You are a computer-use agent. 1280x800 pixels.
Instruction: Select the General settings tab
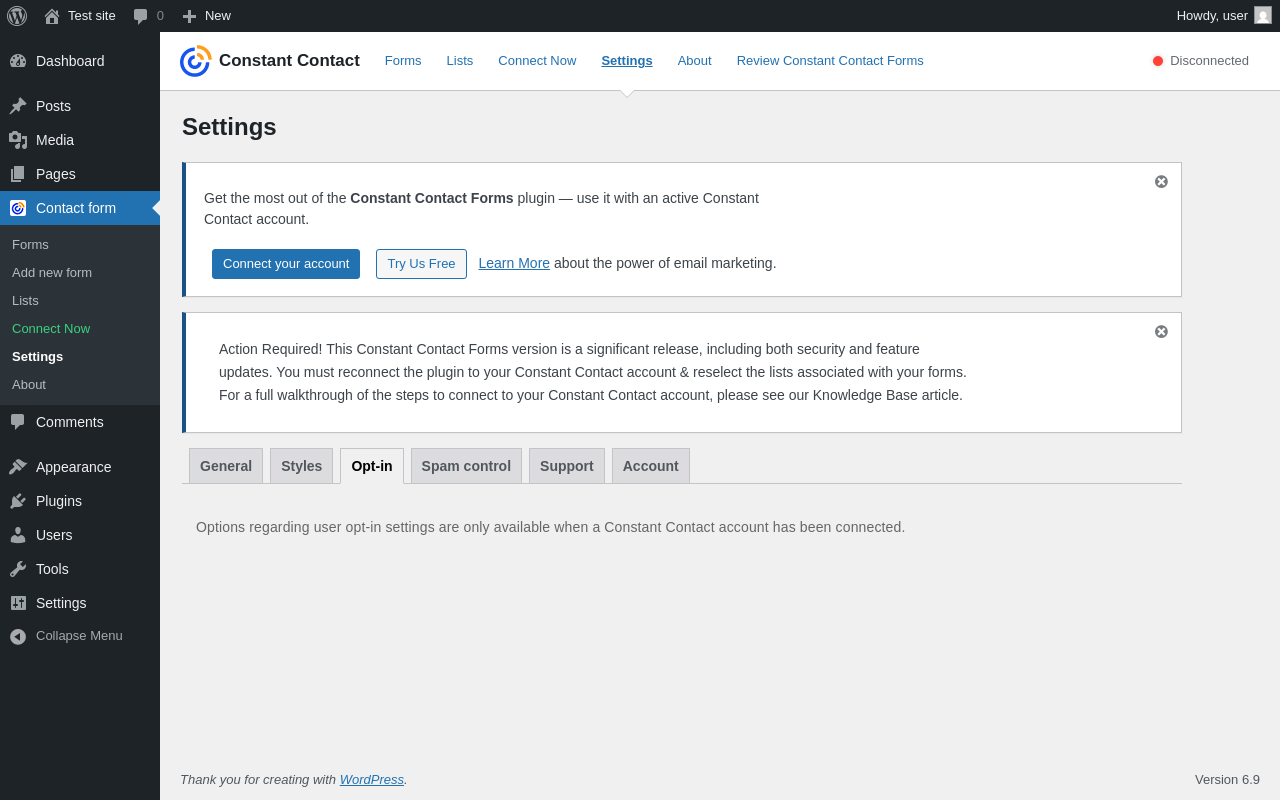(226, 466)
